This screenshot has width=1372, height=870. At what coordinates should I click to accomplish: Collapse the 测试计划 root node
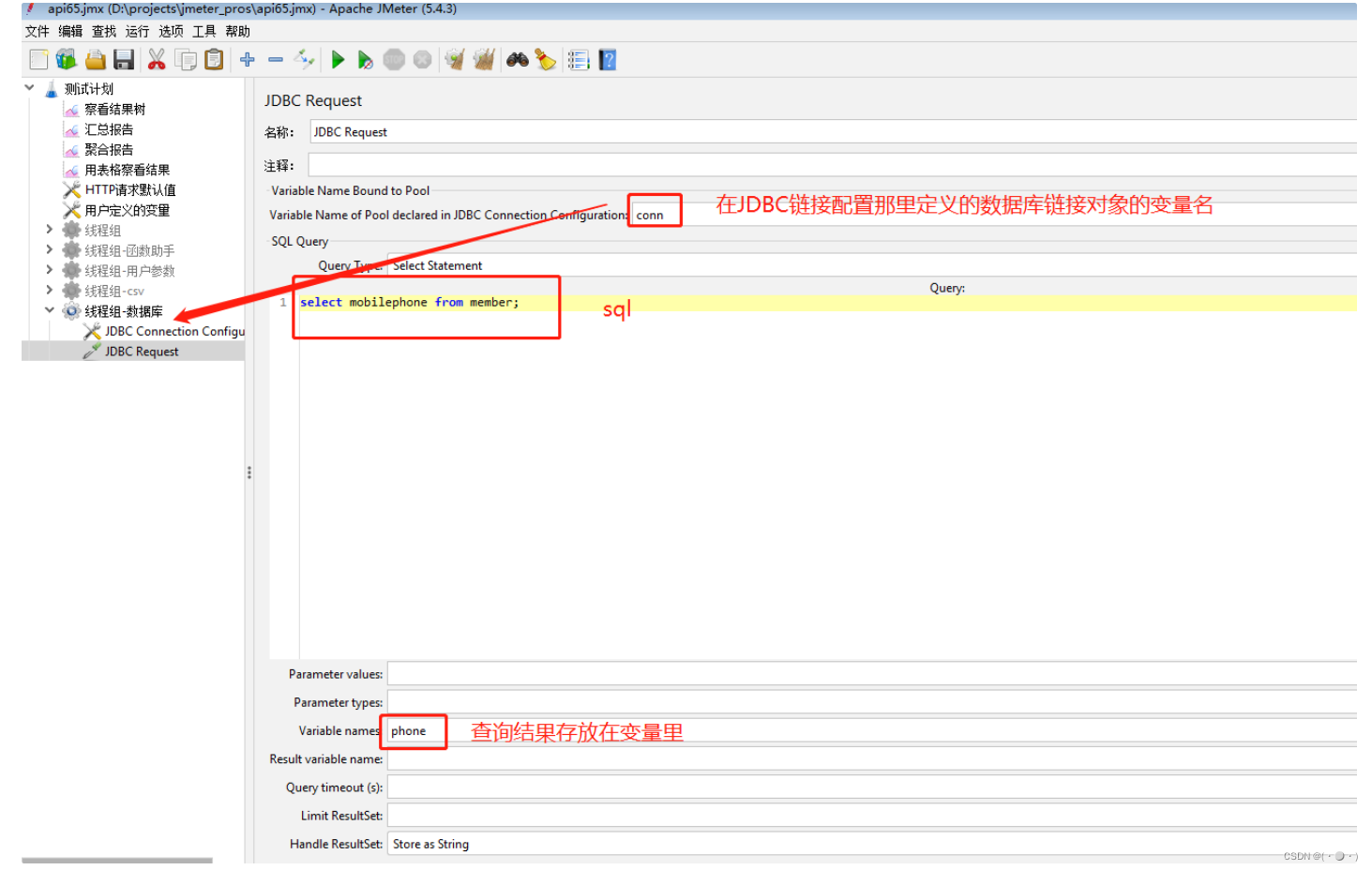point(29,88)
